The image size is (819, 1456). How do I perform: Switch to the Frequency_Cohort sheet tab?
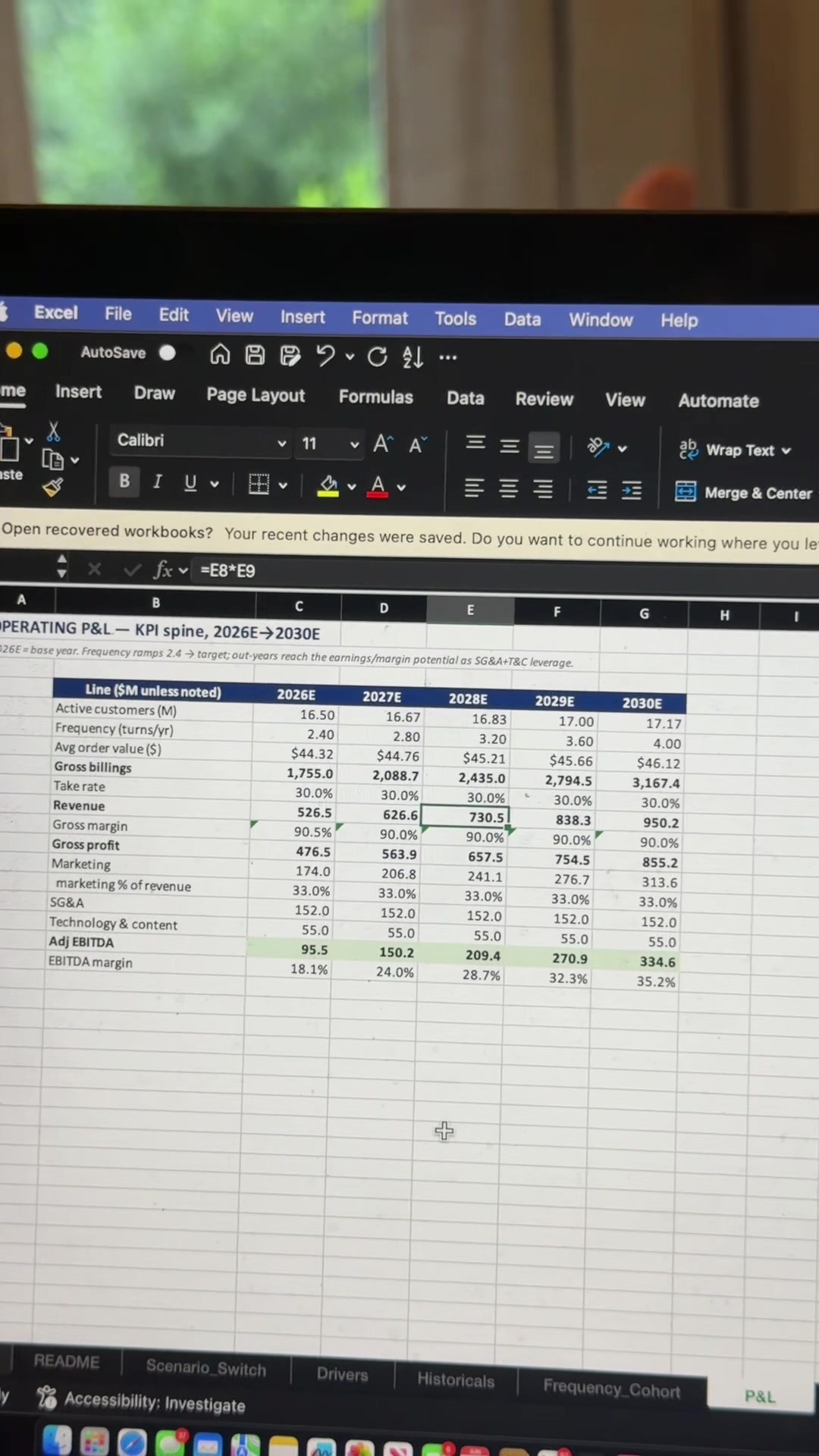(611, 1389)
